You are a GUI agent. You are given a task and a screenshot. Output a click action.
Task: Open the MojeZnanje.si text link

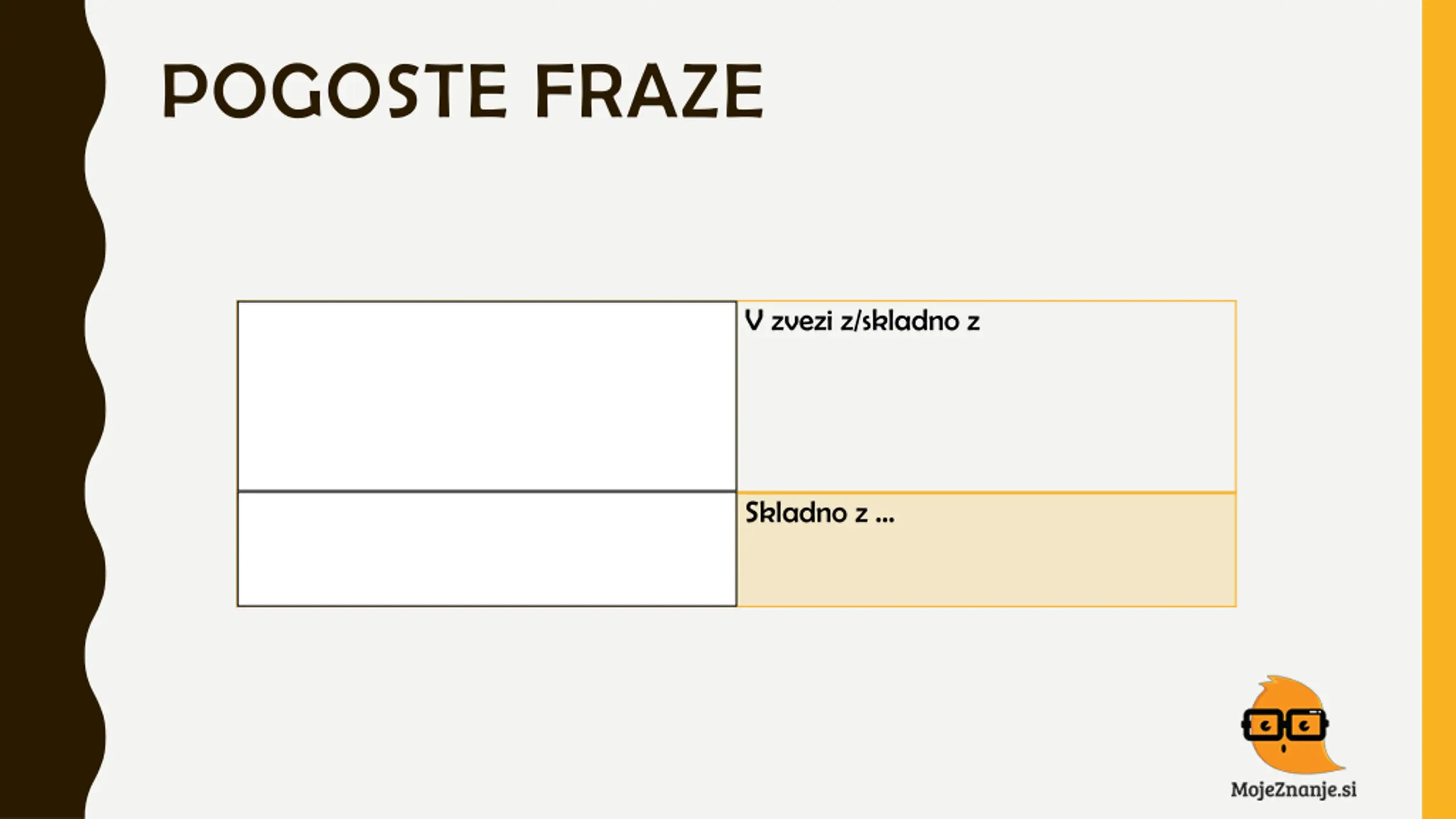pos(1293,790)
